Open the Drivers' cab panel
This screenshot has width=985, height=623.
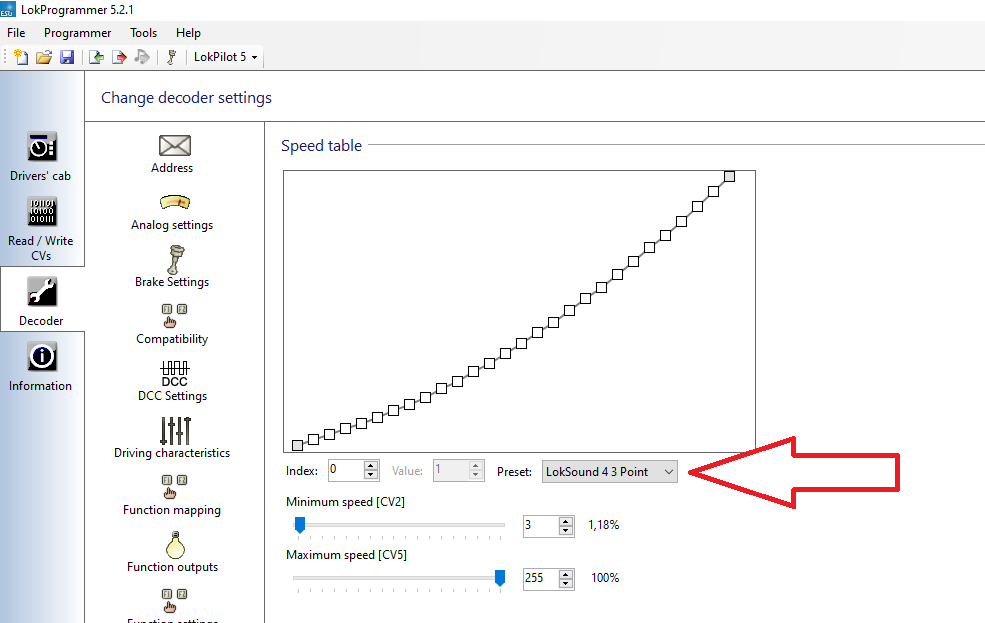[41, 157]
